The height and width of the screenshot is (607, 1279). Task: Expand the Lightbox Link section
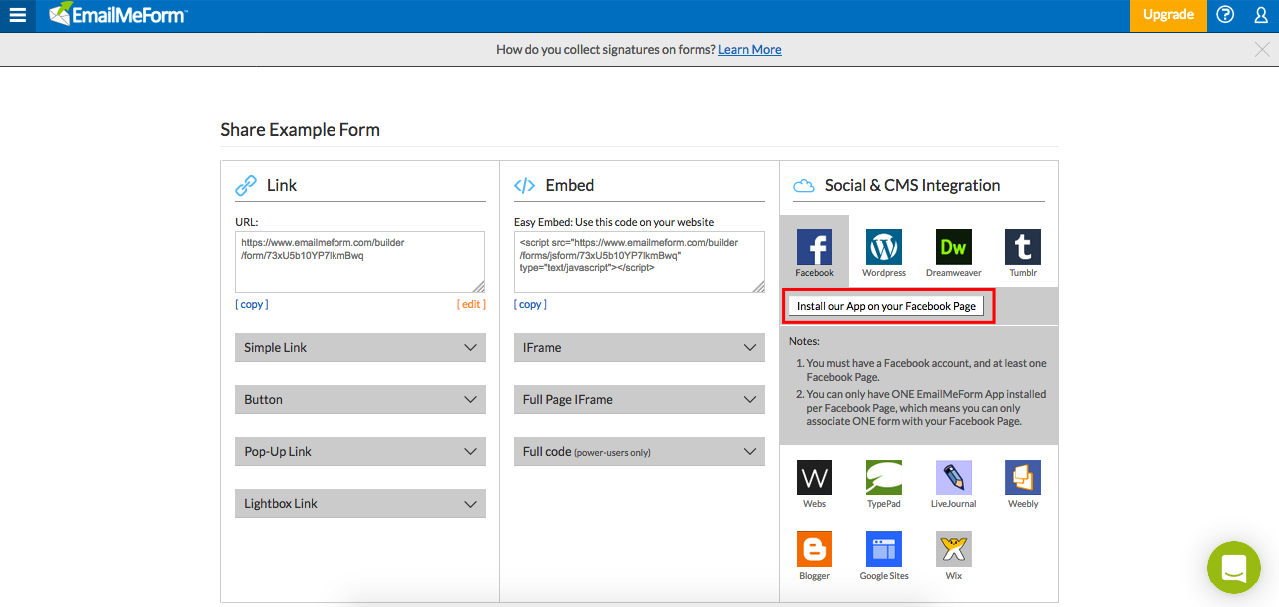[360, 504]
